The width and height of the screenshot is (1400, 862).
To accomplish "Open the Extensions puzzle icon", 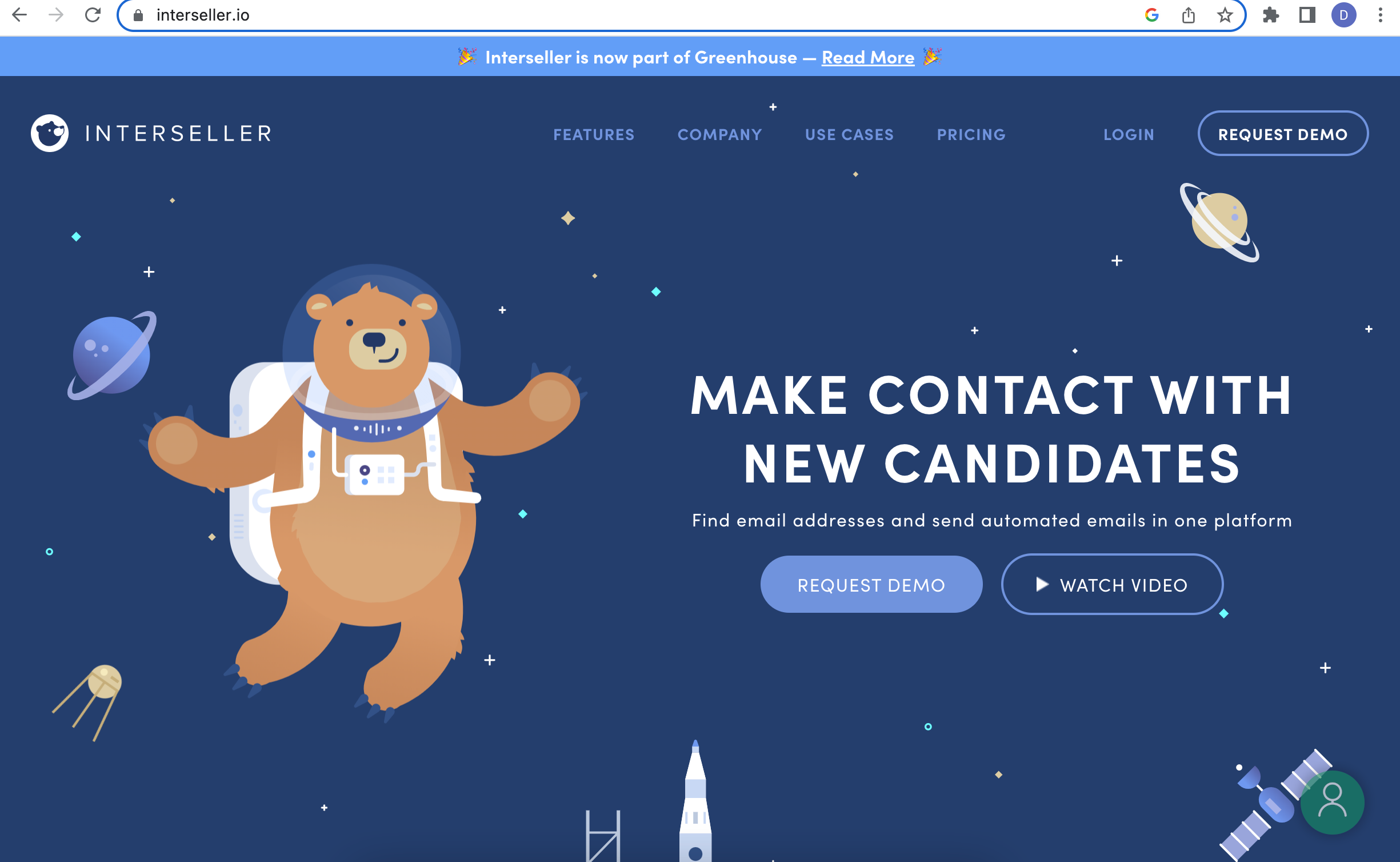I will pos(1270,15).
